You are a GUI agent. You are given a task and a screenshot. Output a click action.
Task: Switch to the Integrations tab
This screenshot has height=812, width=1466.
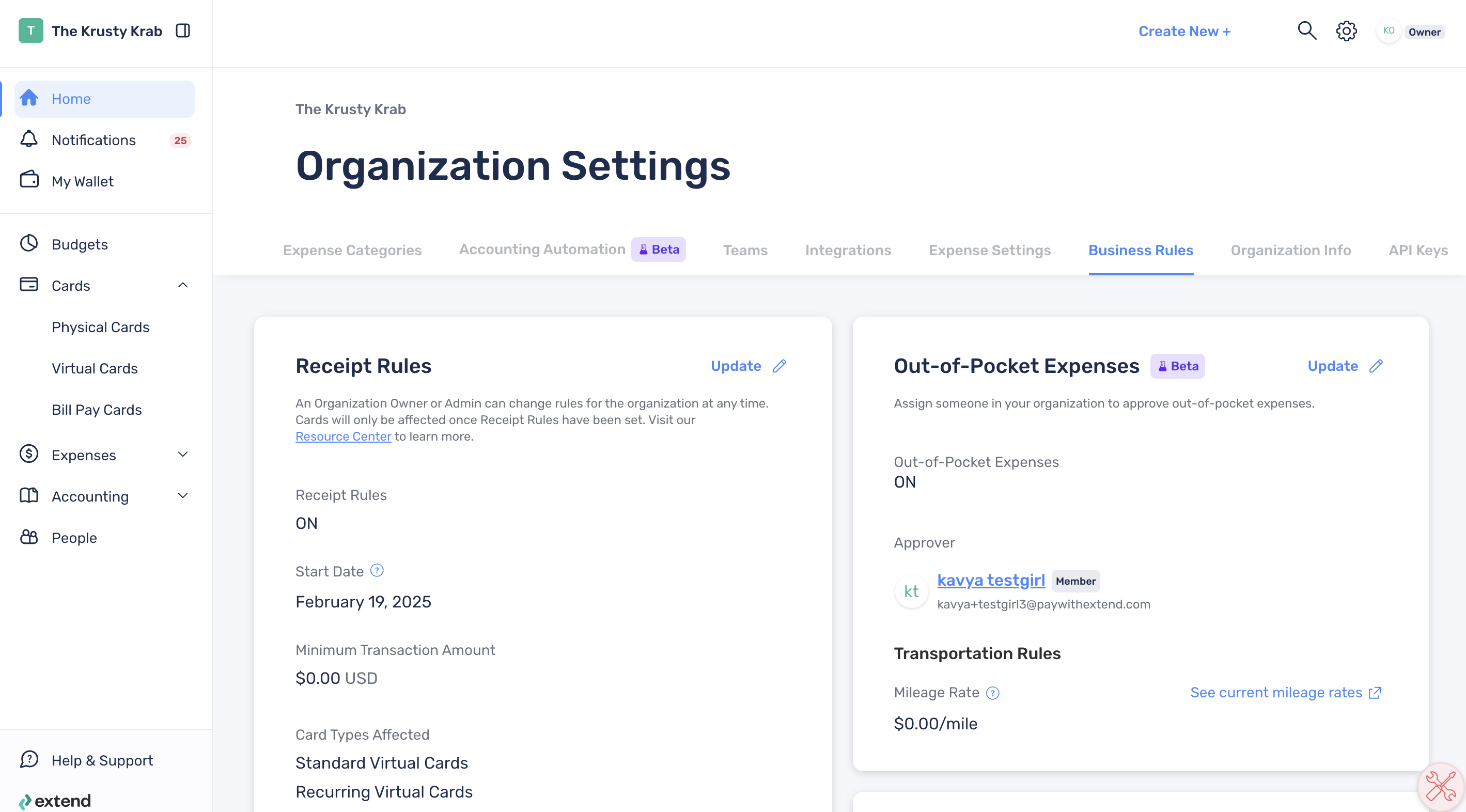pos(848,251)
